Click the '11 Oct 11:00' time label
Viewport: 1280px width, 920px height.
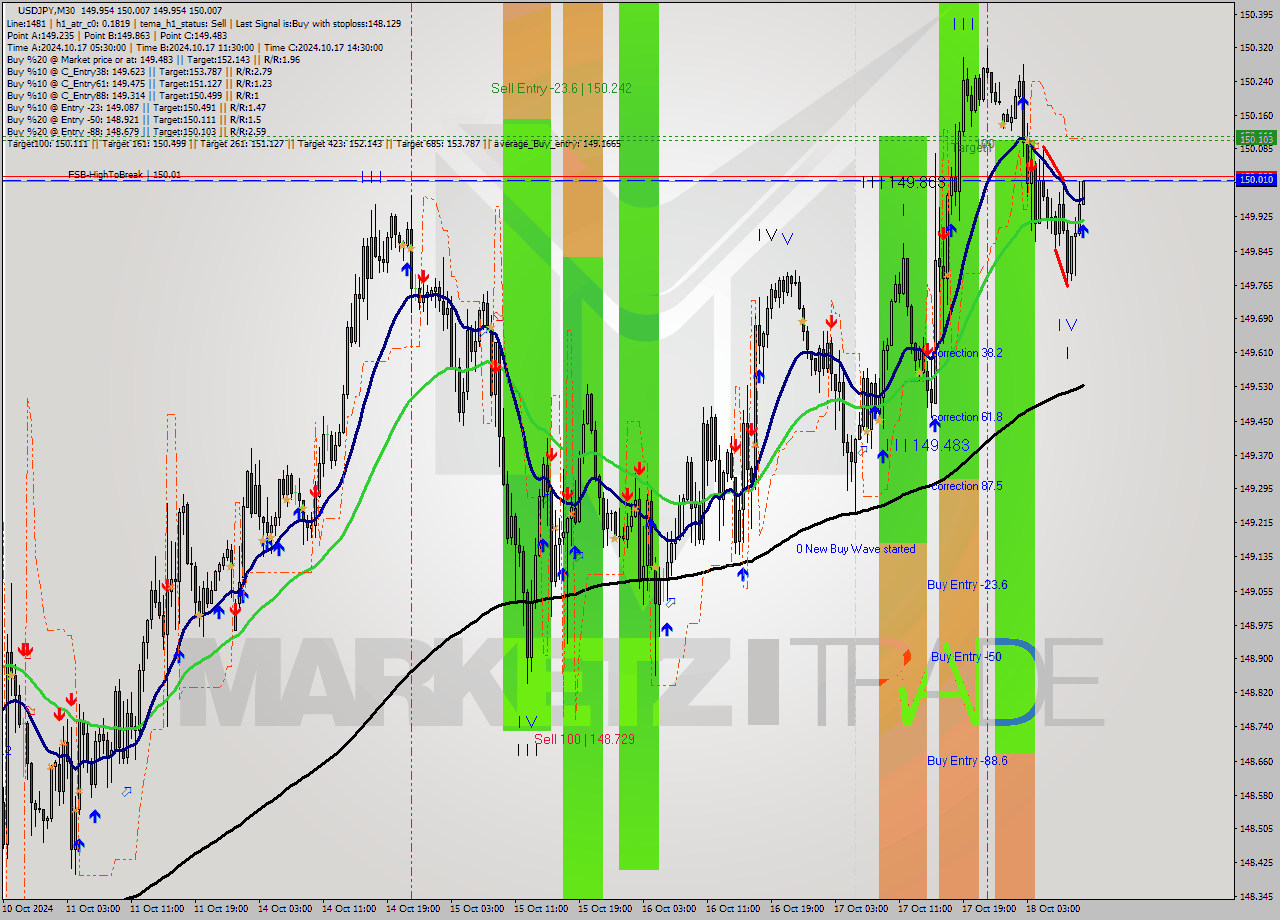[x=156, y=909]
